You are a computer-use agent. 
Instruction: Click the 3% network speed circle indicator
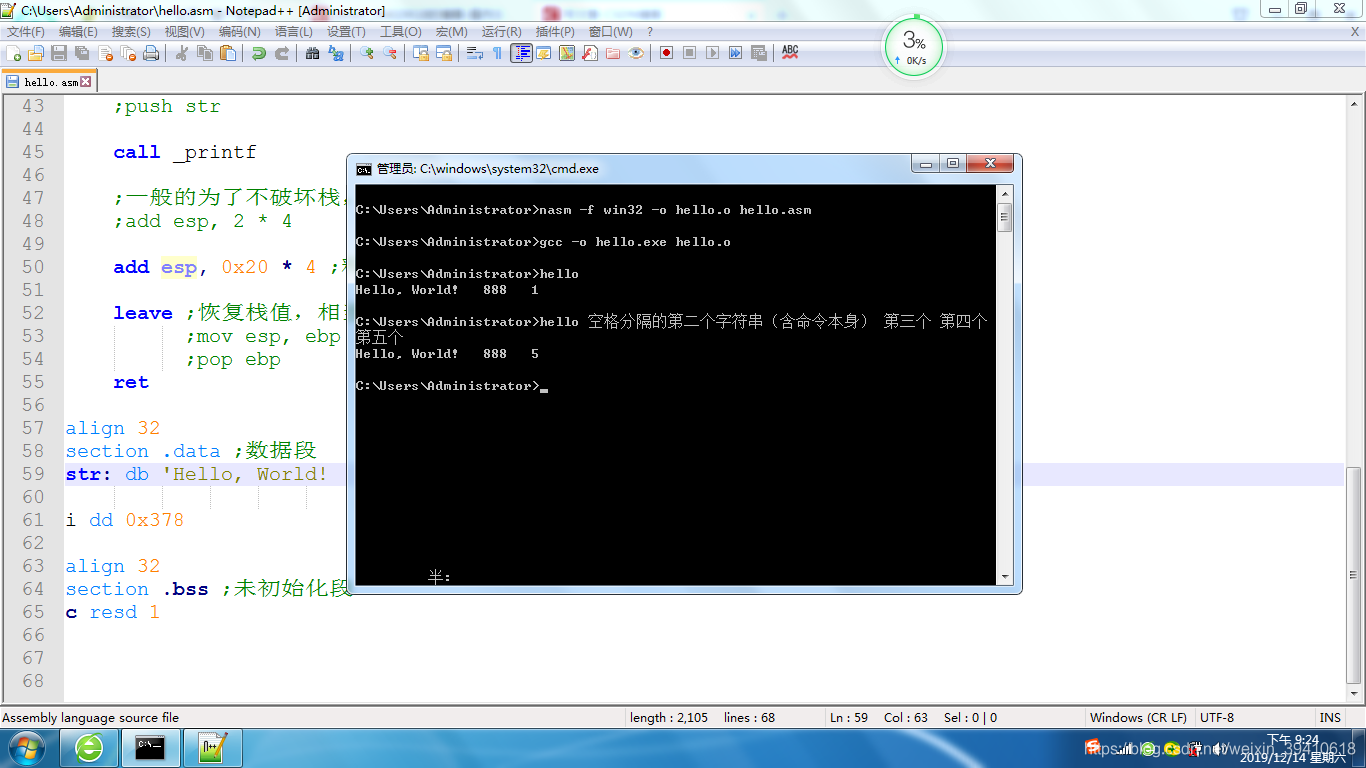coord(913,45)
